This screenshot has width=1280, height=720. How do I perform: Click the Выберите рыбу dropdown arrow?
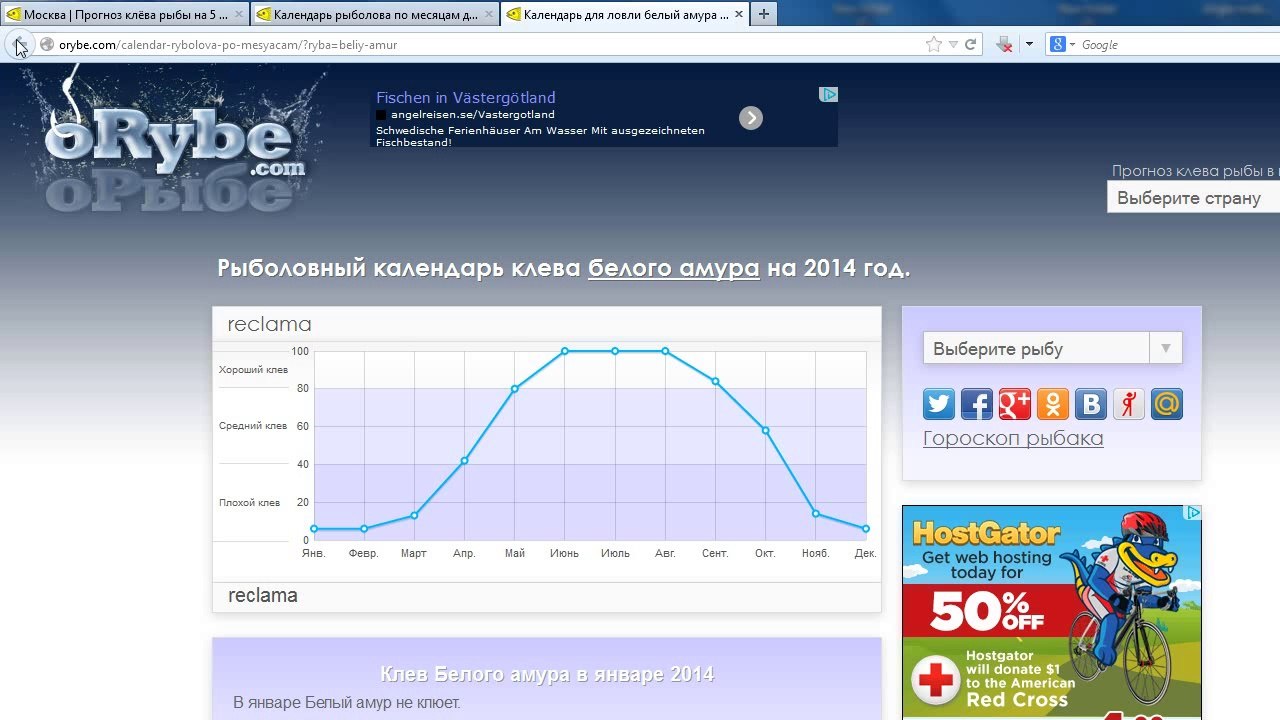(1166, 348)
